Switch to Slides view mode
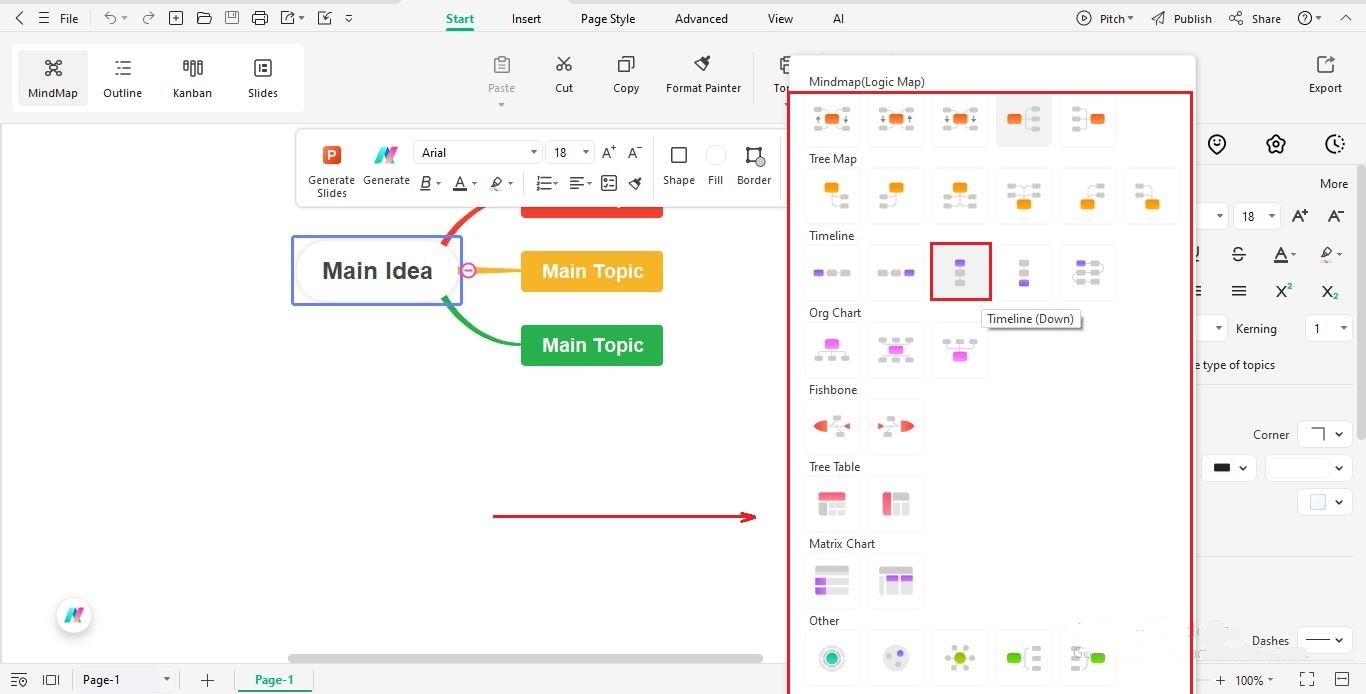Image resolution: width=1366 pixels, height=694 pixels. (263, 78)
